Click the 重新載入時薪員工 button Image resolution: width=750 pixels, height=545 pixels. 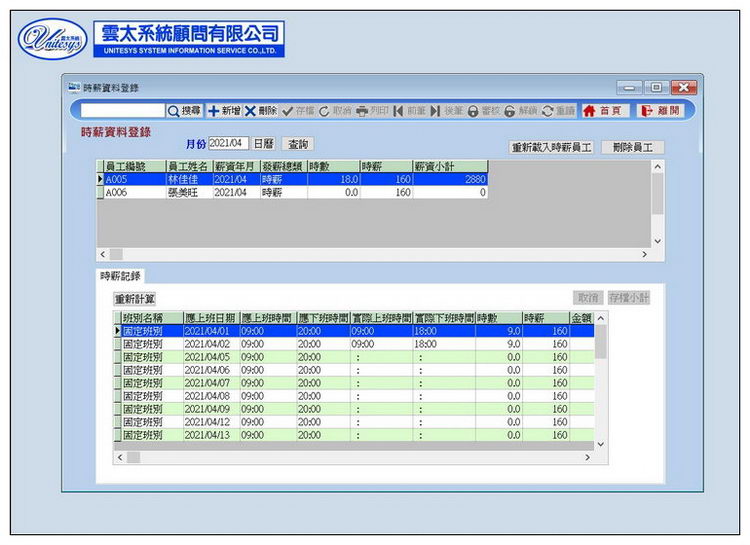click(551, 147)
